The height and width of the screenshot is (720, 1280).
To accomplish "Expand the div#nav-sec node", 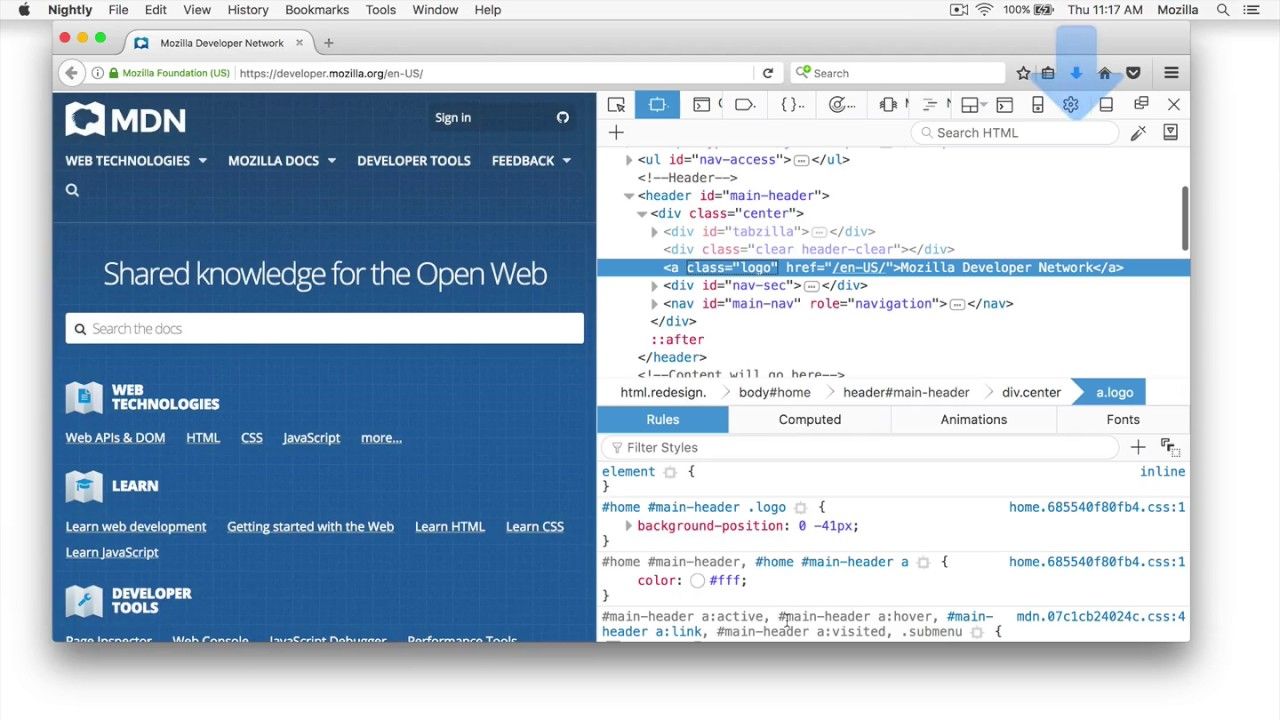I will [x=655, y=286].
